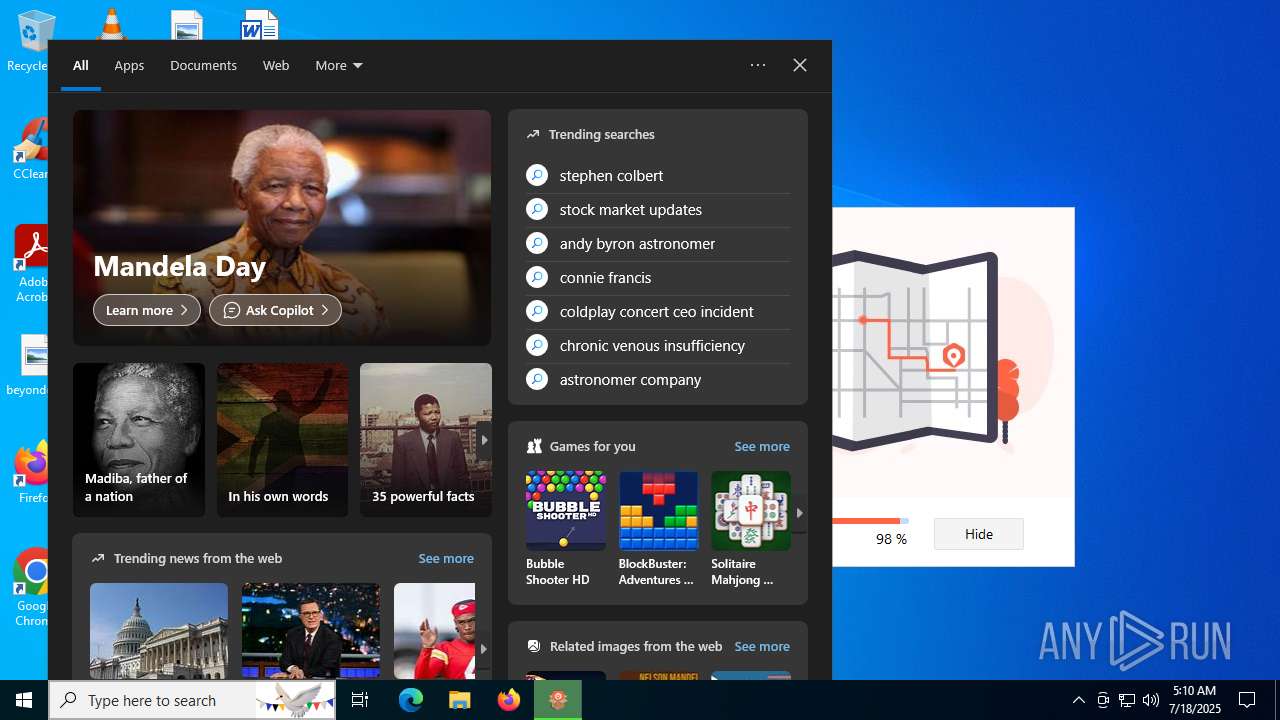Open the Word document desktop icon
This screenshot has height=720, width=1280.
coord(260,26)
